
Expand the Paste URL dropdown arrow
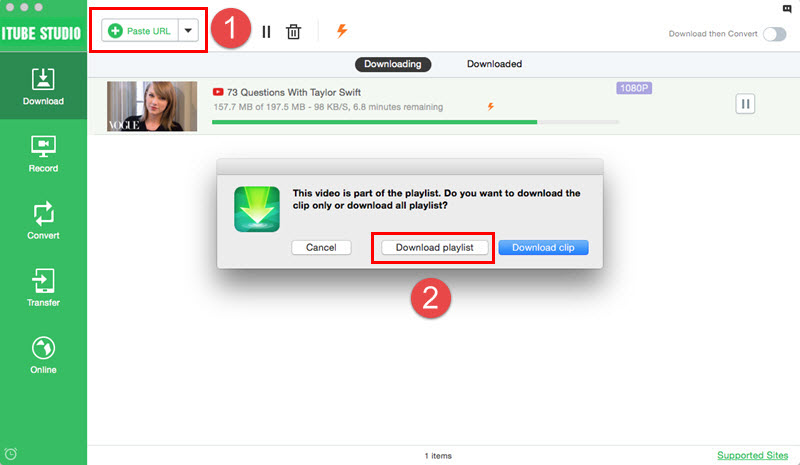[188, 31]
